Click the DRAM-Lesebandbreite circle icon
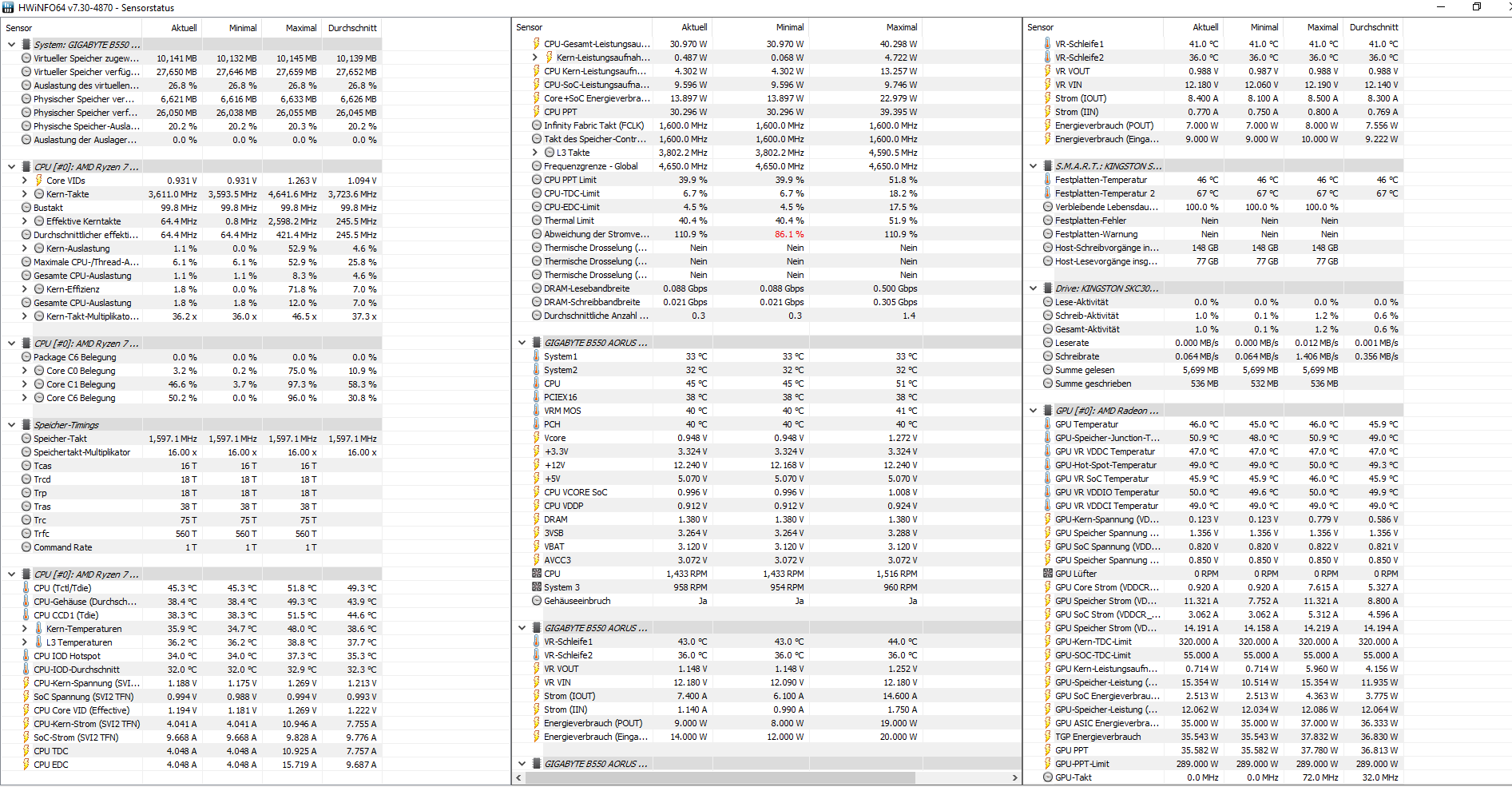 537,288
